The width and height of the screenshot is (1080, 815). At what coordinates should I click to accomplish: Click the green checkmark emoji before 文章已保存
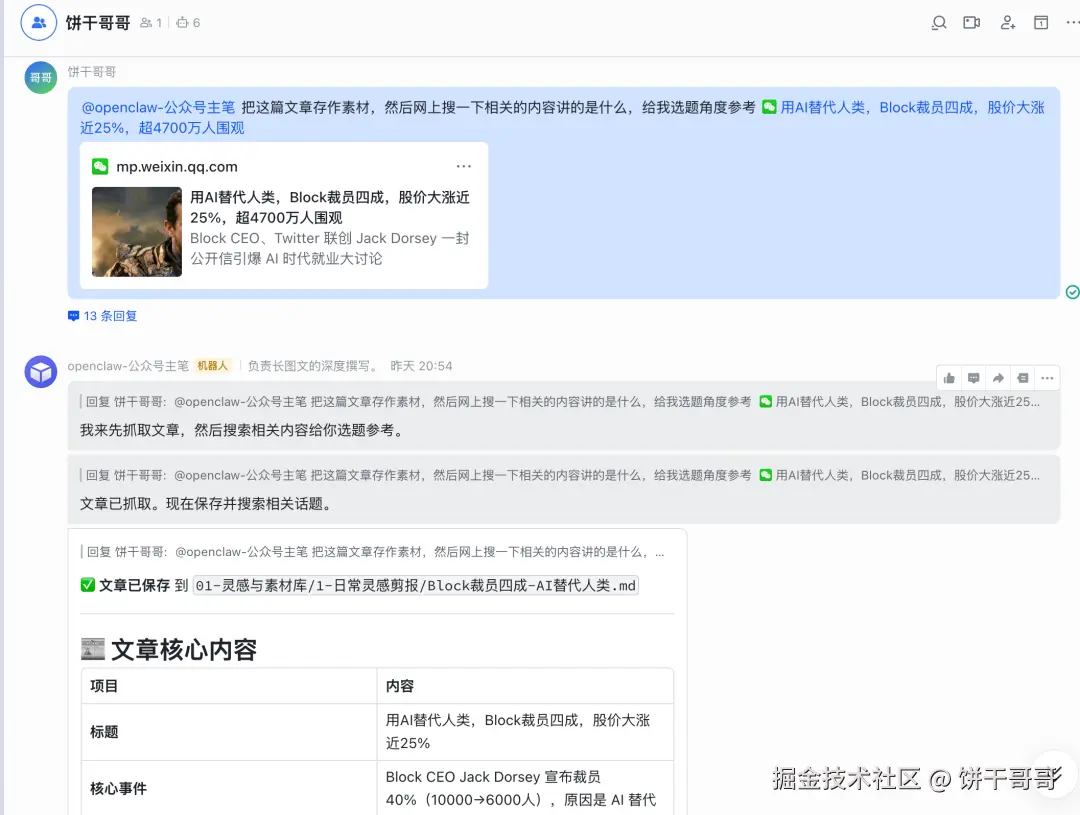click(87, 585)
